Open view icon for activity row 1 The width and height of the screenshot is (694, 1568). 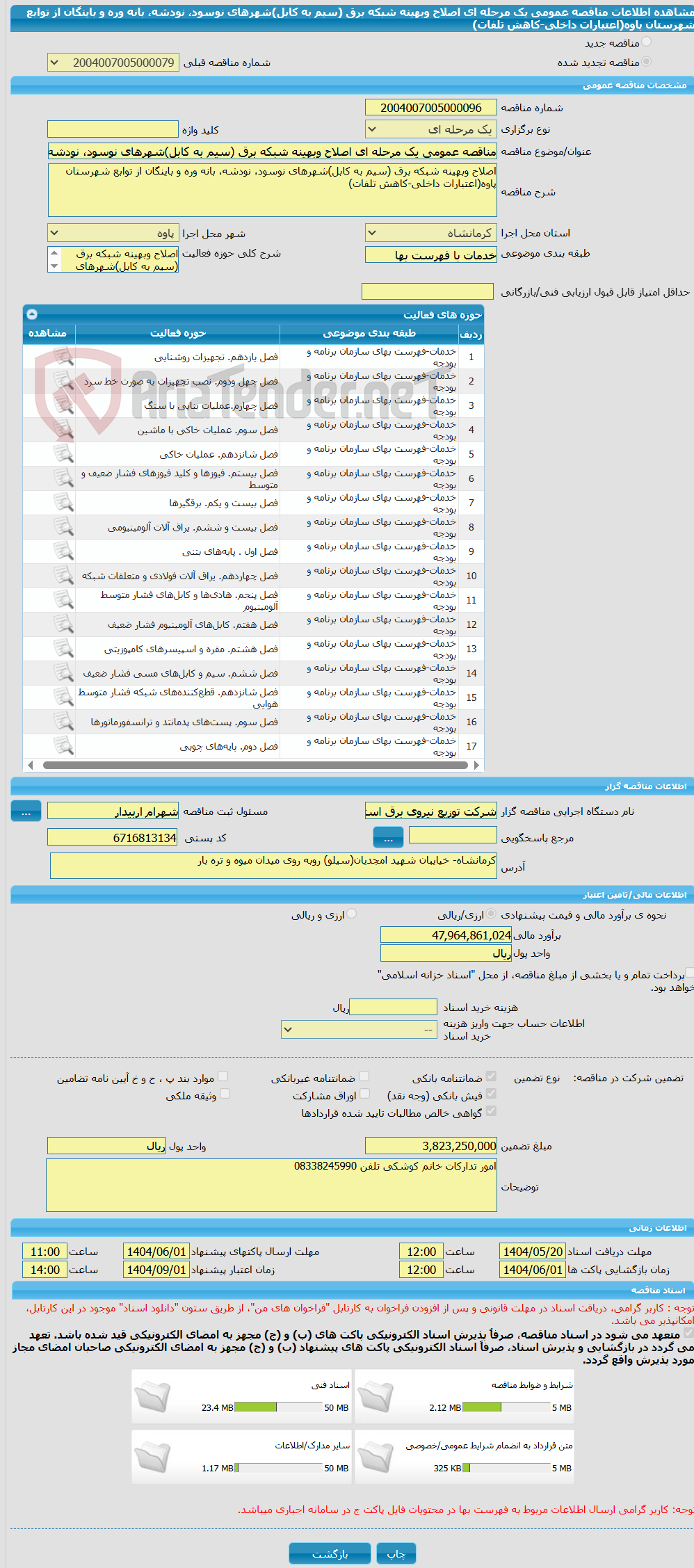(63, 357)
